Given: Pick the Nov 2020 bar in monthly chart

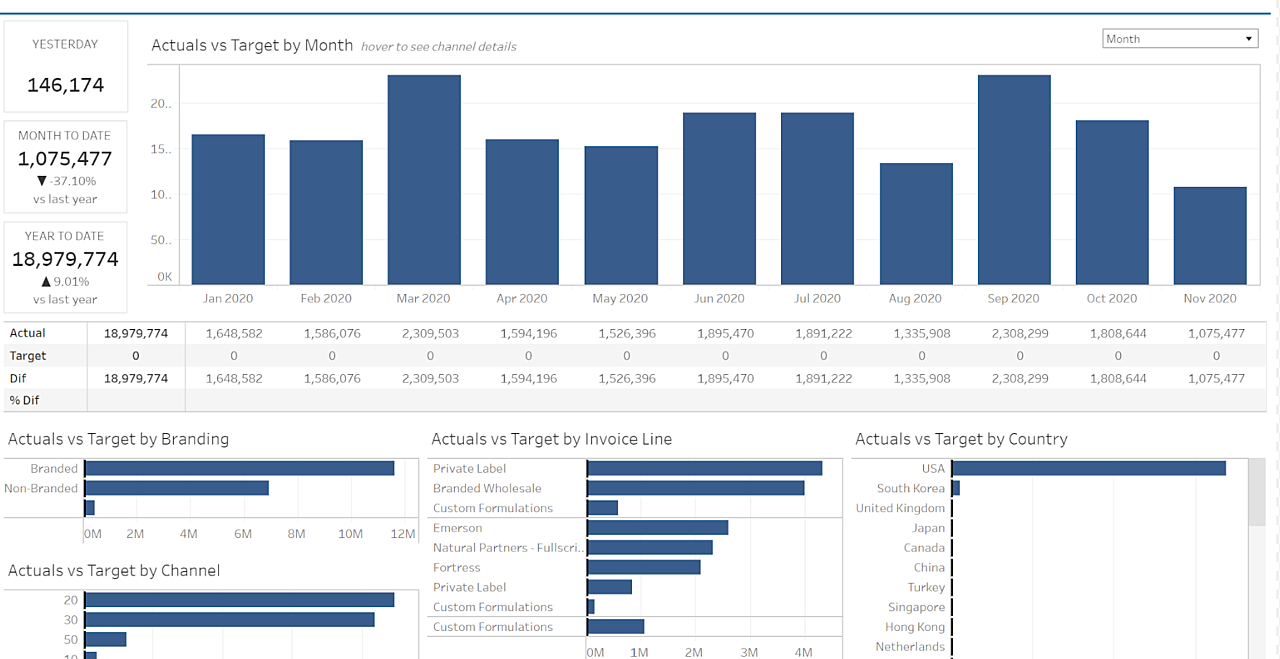Looking at the screenshot, I should 1210,236.
